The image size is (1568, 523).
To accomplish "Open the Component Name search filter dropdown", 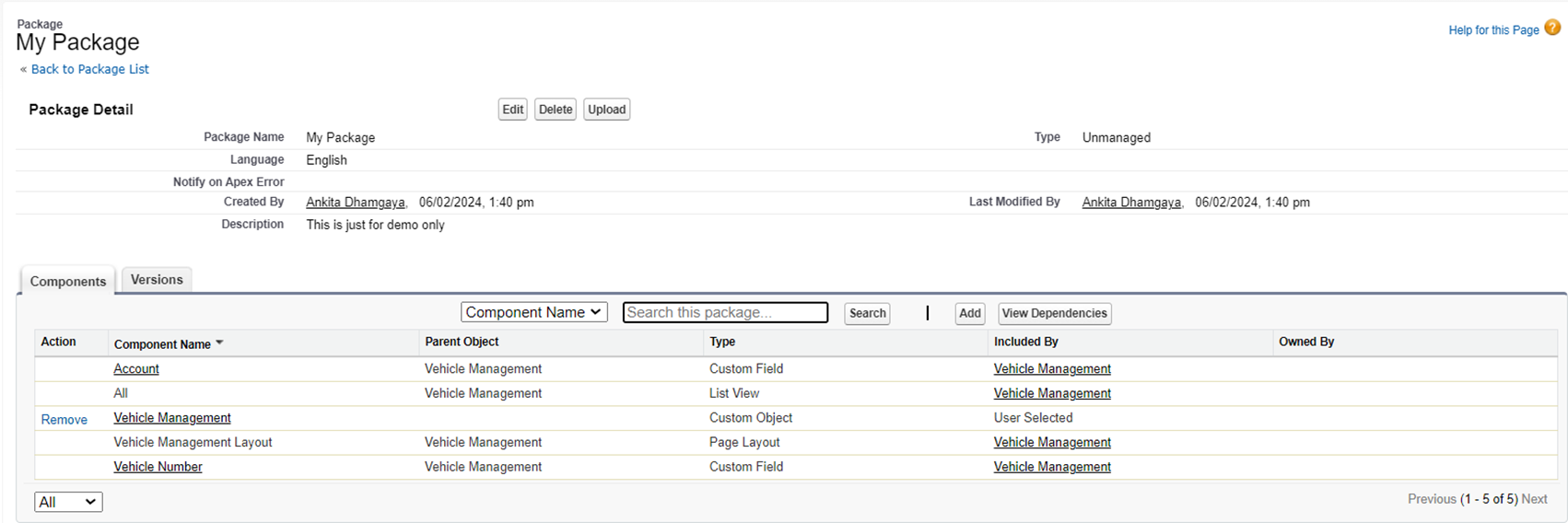I will [x=533, y=313].
